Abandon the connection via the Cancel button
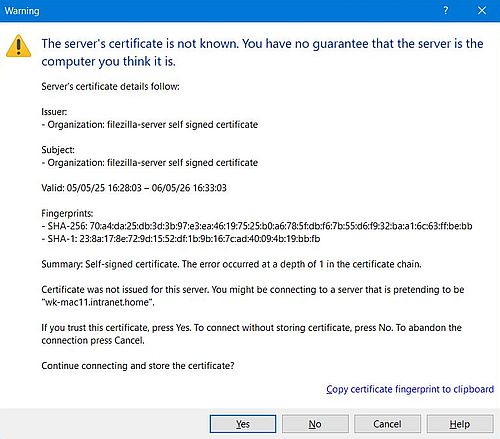 387,424
